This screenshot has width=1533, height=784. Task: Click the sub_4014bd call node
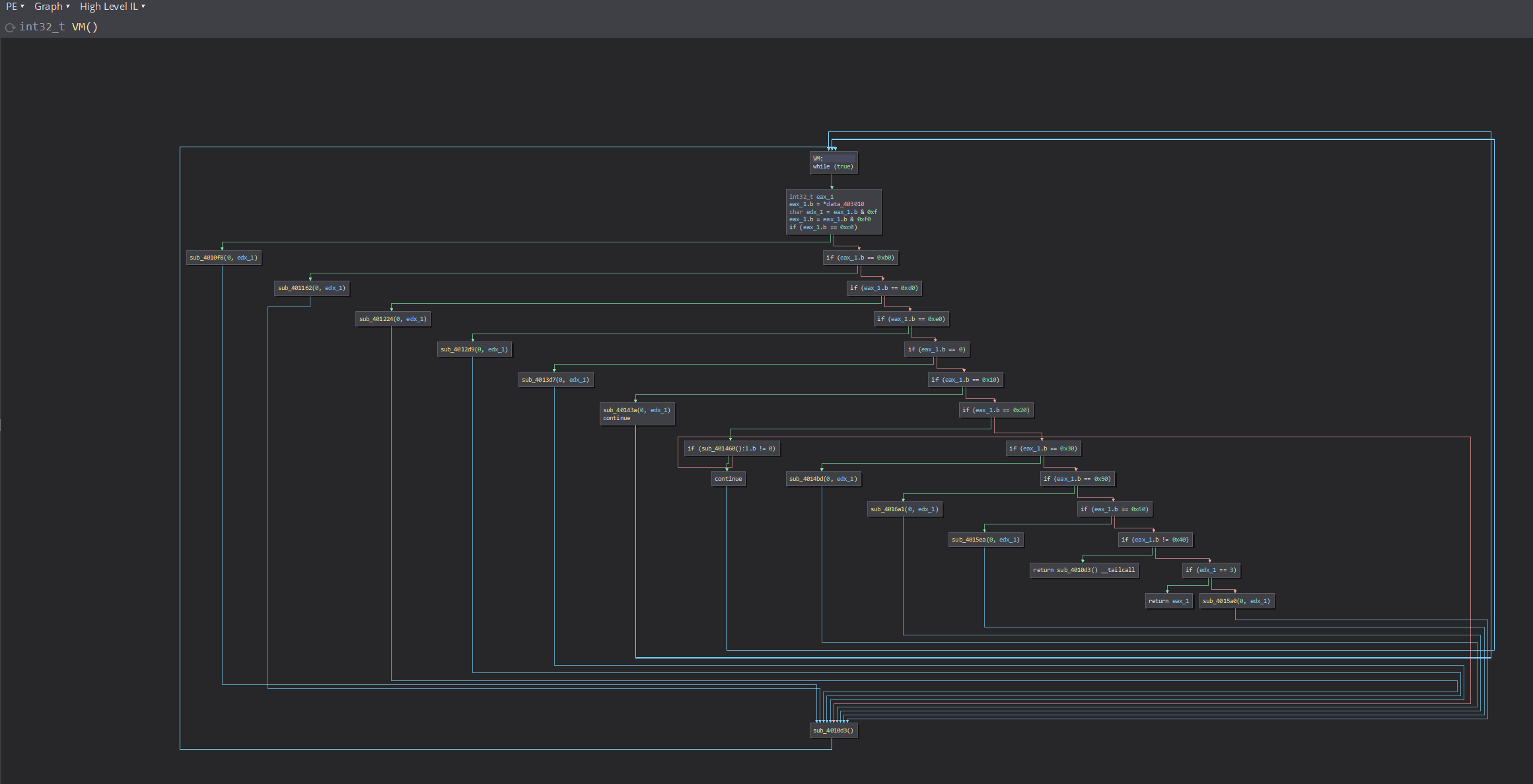click(822, 478)
